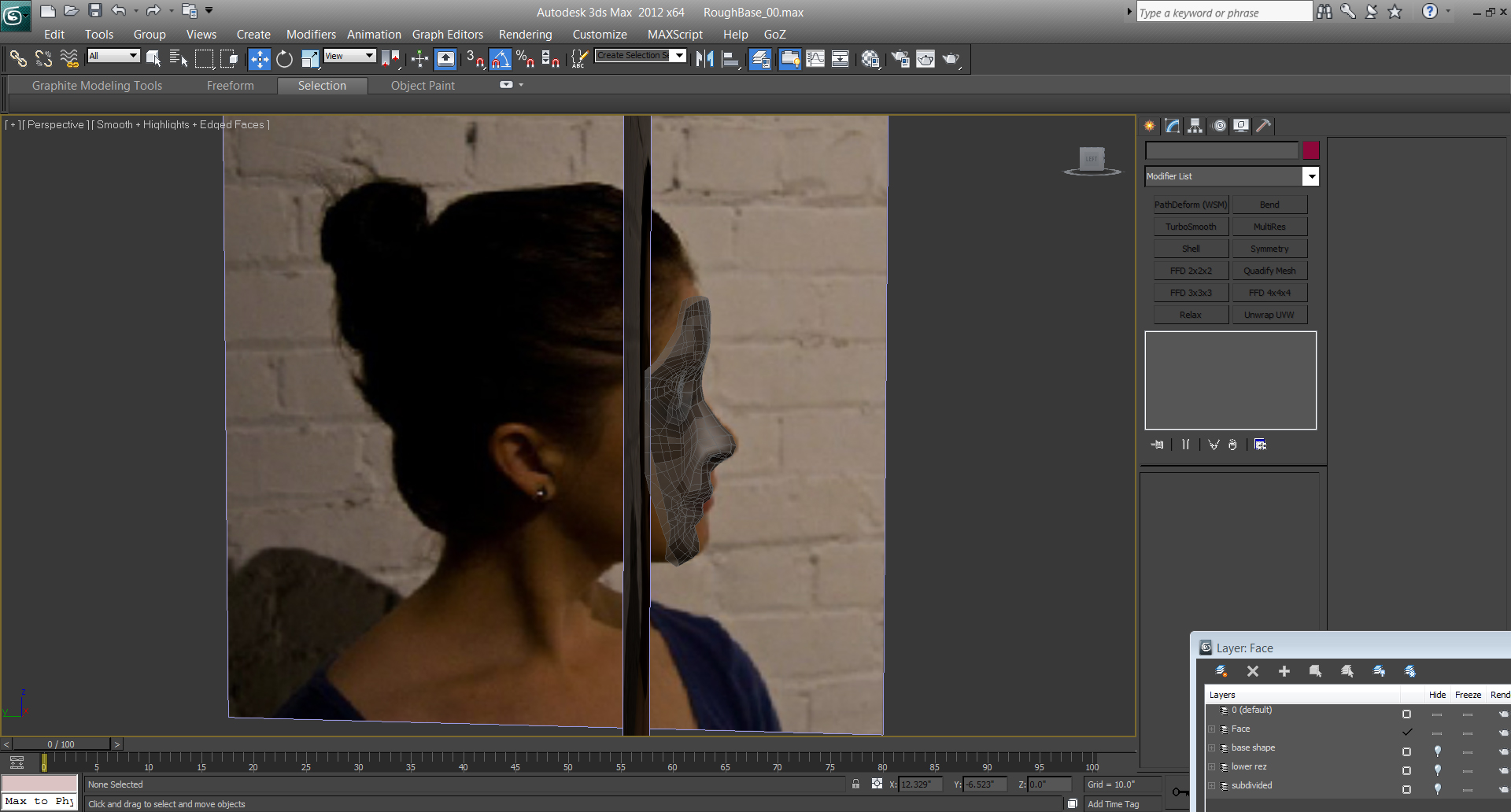Open the Create Selection Set dropdown
This screenshot has width=1511, height=812.
[x=679, y=55]
